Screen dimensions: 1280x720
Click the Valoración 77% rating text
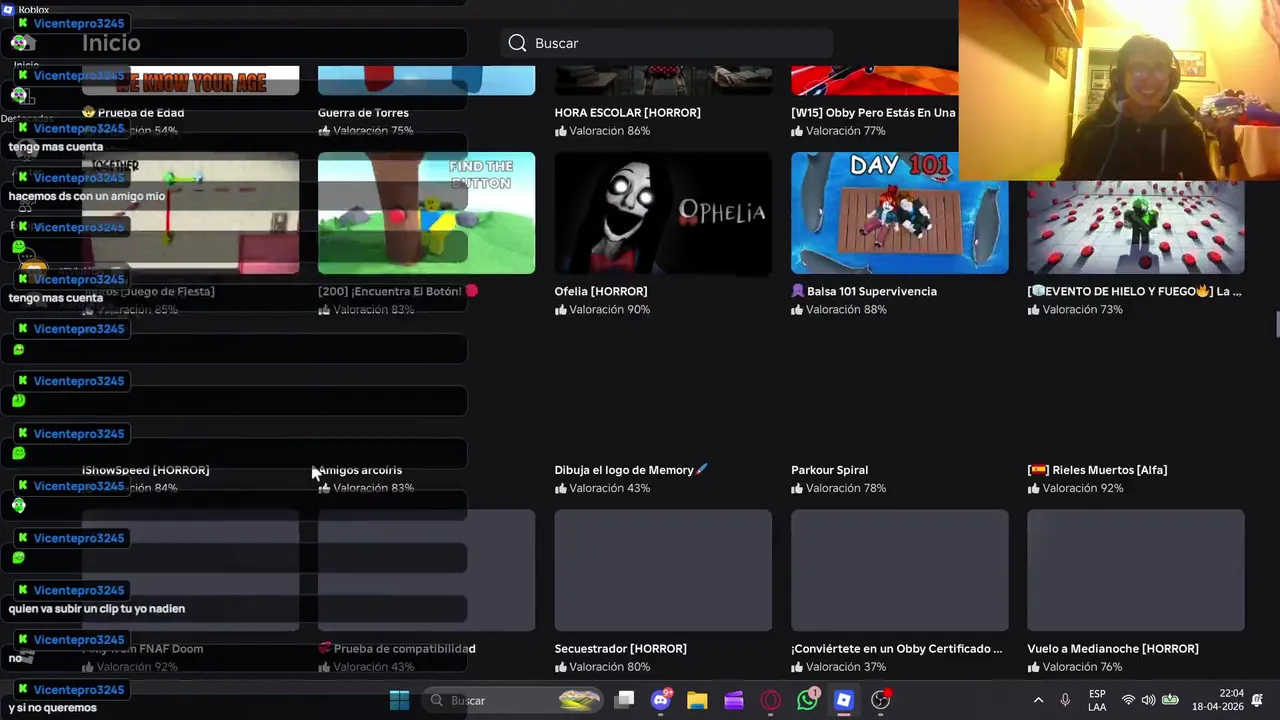846,131
